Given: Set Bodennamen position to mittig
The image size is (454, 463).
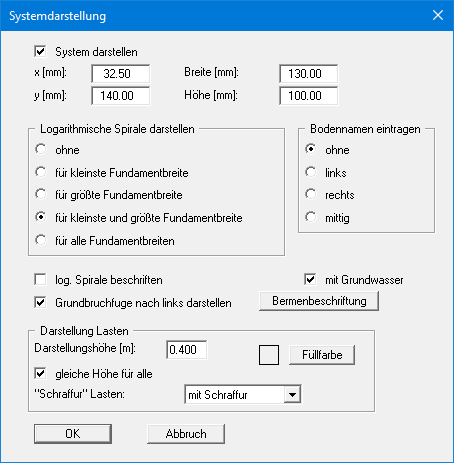Looking at the screenshot, I should 311,217.
